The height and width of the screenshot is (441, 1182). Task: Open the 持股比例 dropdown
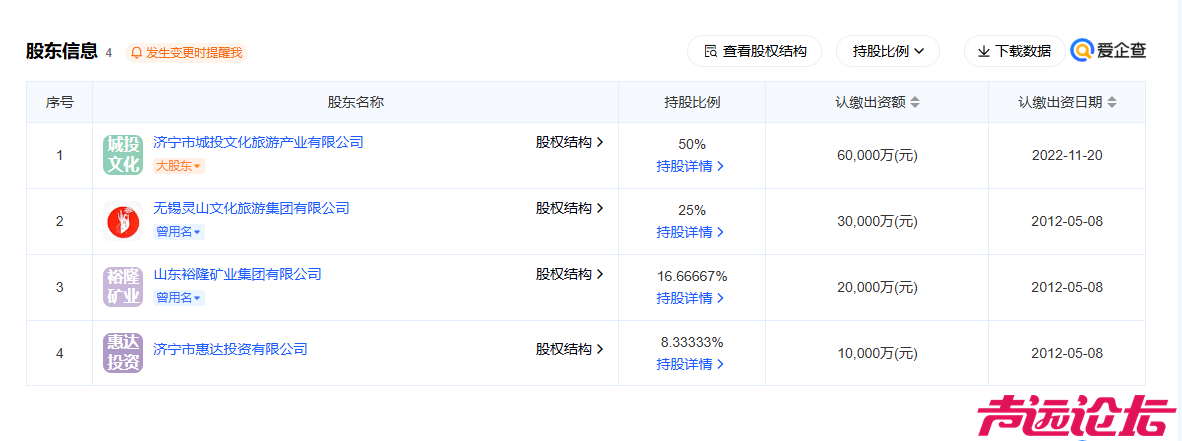coord(888,51)
